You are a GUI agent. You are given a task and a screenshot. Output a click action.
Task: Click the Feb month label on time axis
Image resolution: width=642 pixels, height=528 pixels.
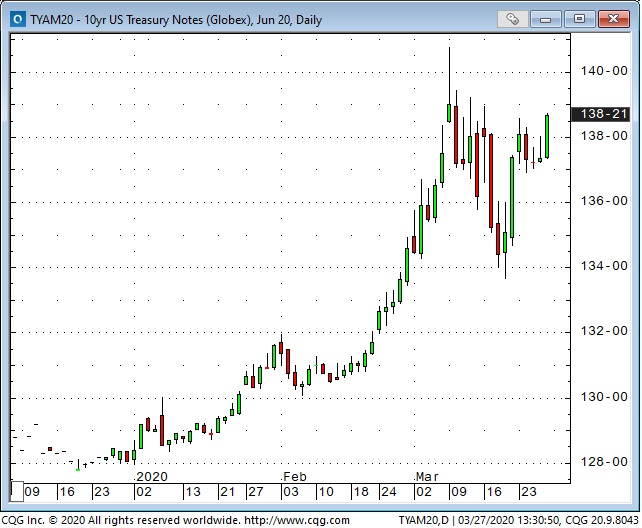(295, 477)
